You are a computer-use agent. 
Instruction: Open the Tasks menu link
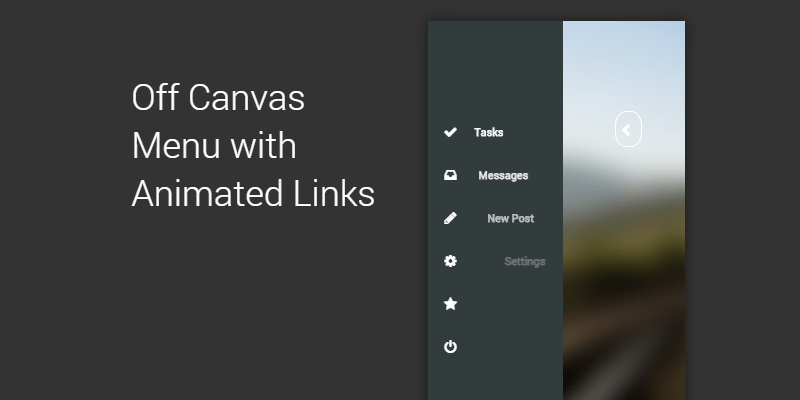click(488, 132)
